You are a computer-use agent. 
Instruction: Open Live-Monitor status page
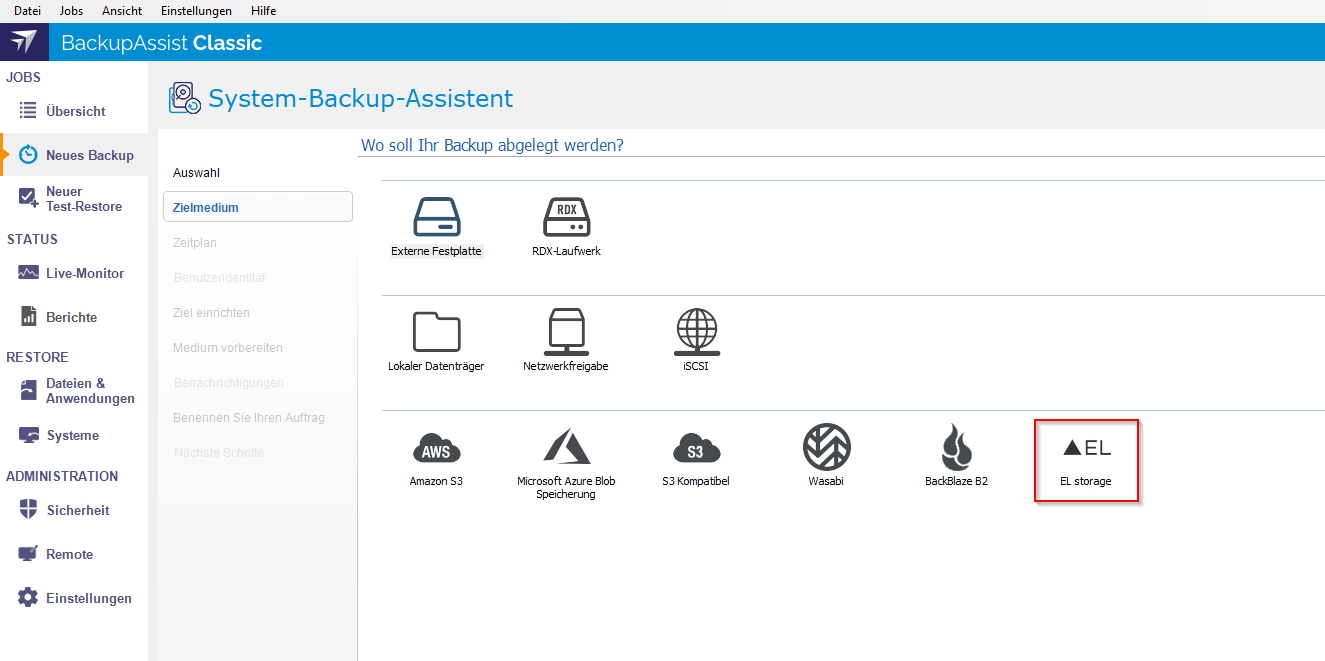click(84, 273)
